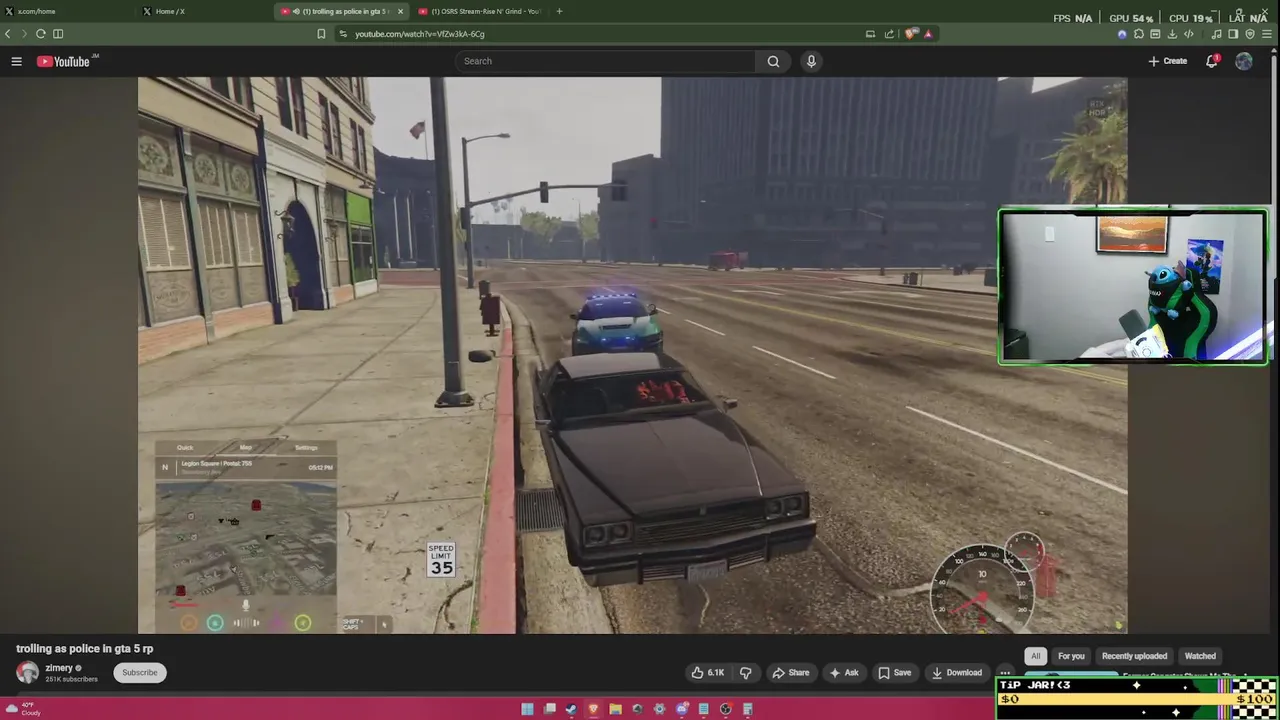Open Brave browser from the taskbar
The height and width of the screenshot is (720, 1280).
click(x=593, y=709)
